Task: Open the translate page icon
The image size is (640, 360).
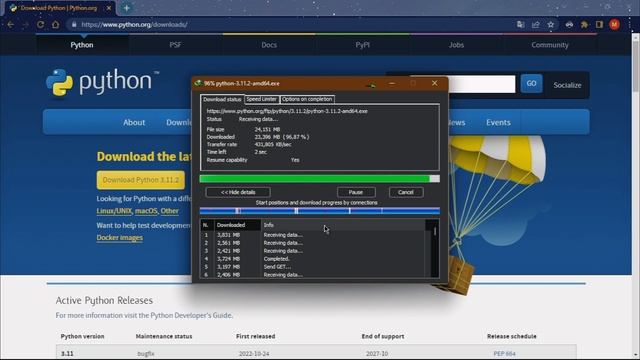Action: point(520,24)
